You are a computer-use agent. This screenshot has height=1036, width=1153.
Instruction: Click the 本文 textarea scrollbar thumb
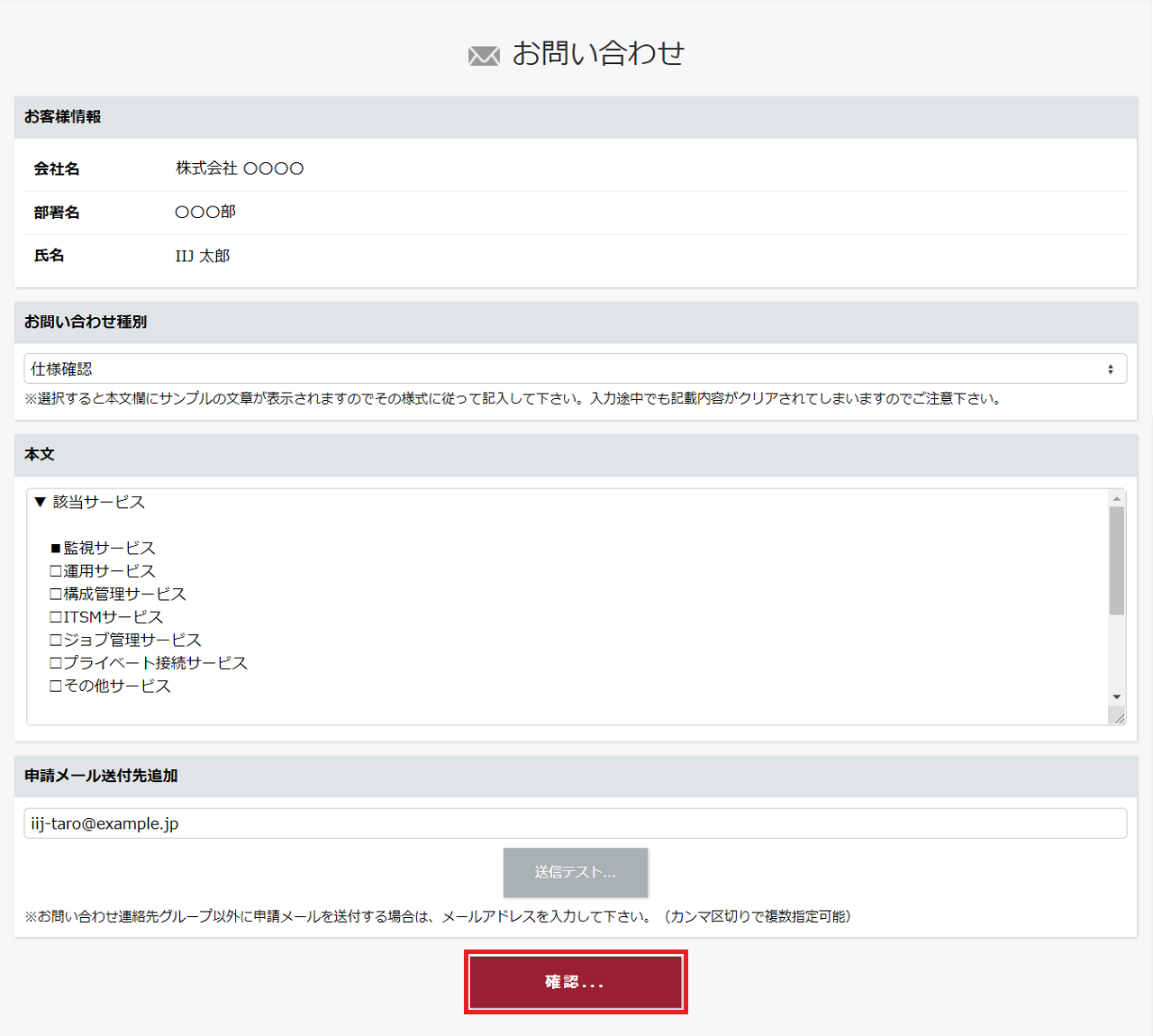click(1117, 560)
